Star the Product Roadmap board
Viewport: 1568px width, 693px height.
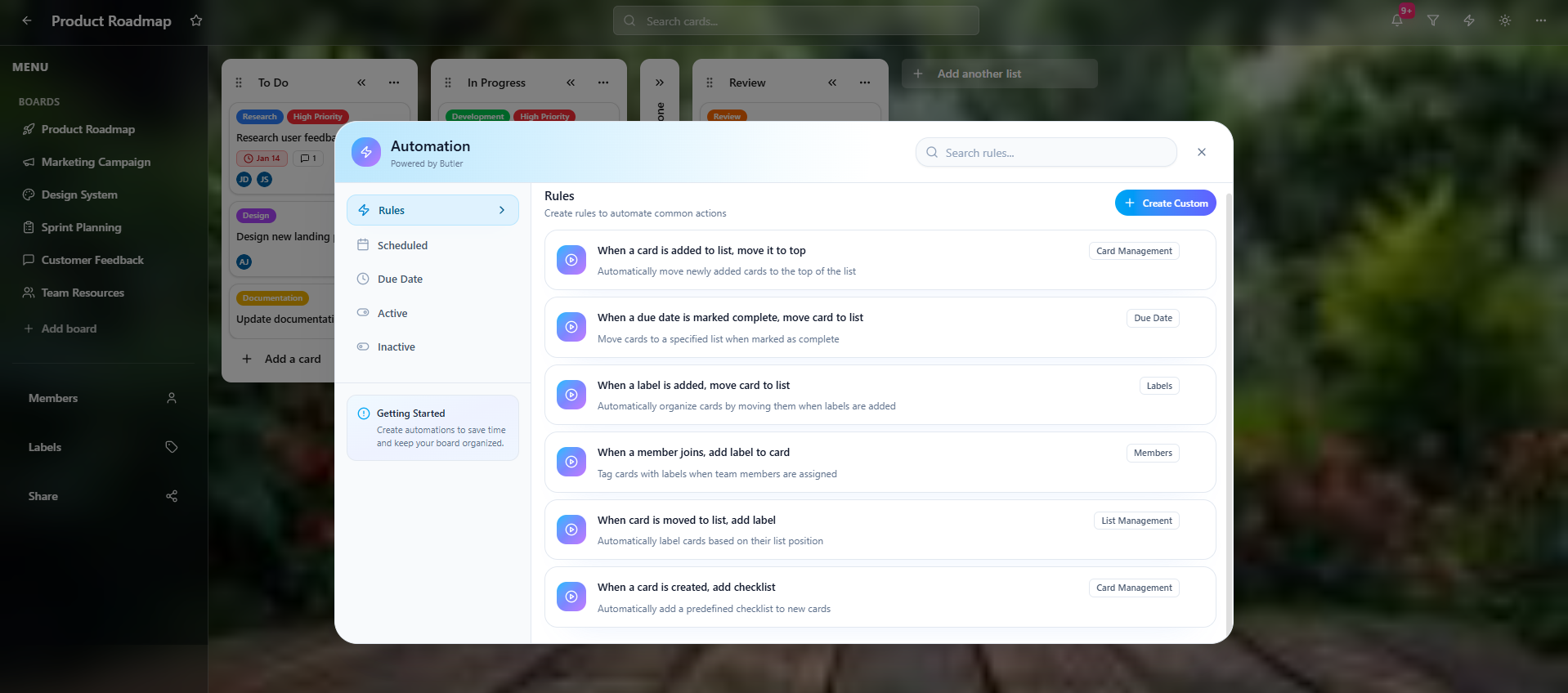point(196,20)
